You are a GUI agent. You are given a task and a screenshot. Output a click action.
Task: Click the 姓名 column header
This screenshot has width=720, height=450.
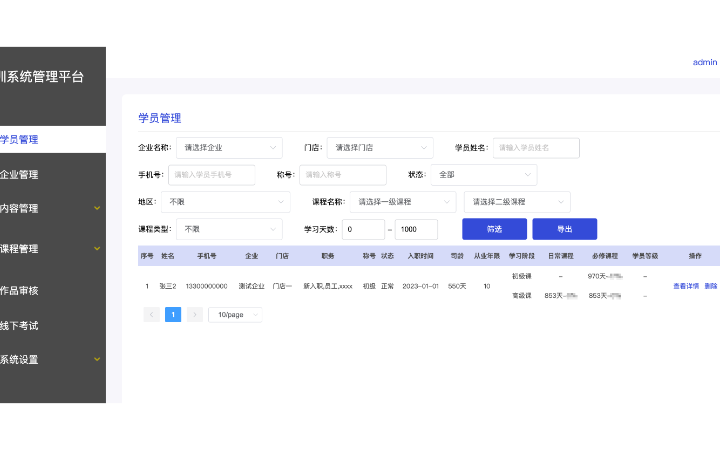click(x=168, y=256)
